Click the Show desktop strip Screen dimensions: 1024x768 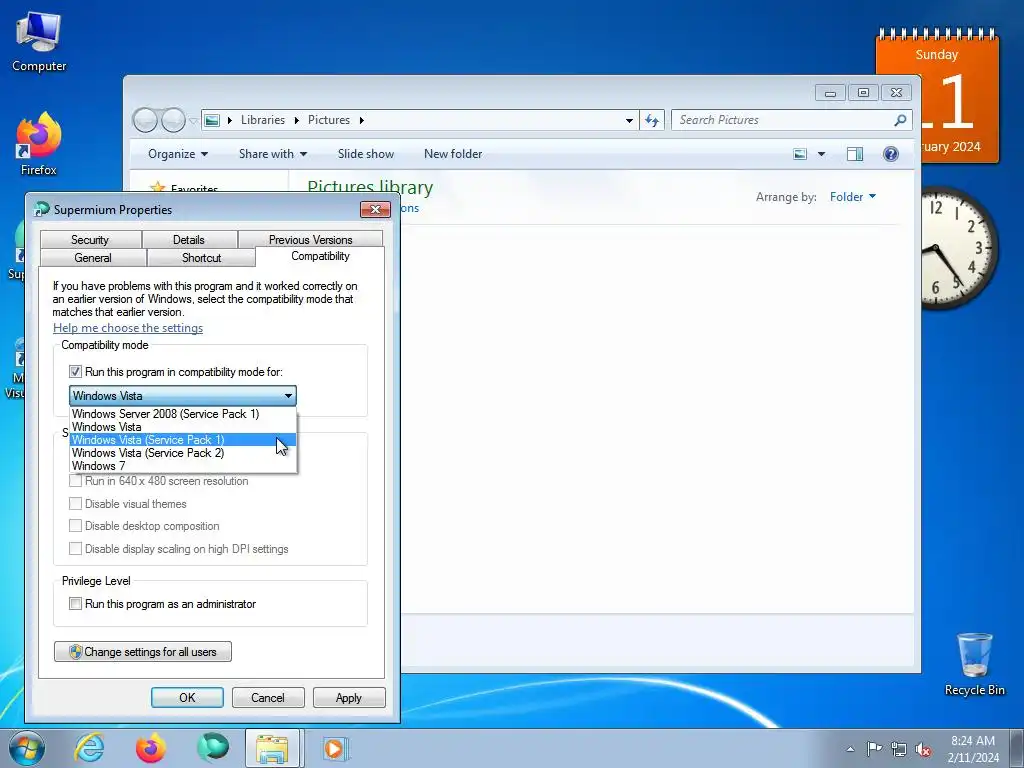pos(1017,748)
